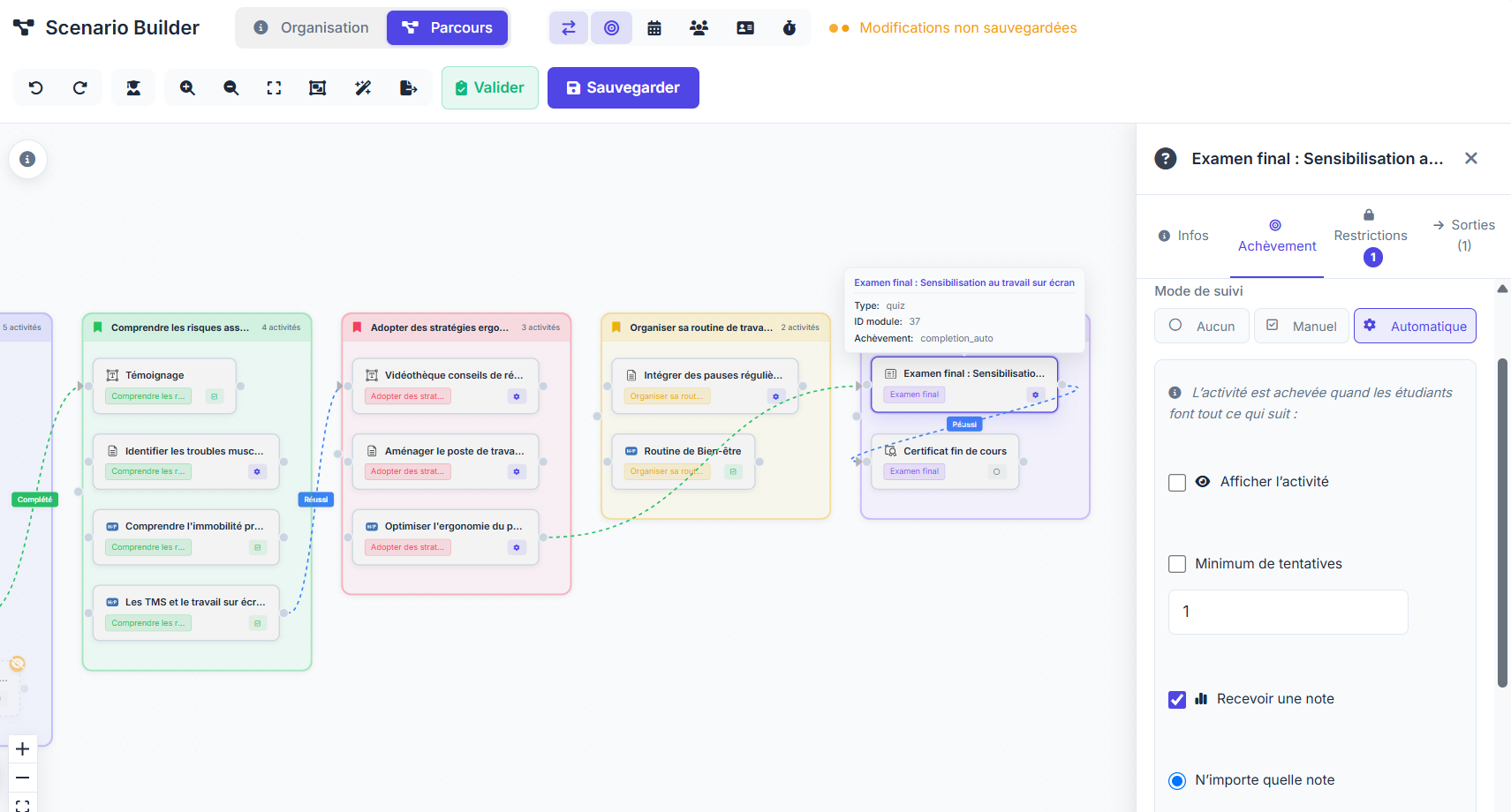Click the users group icon
1511x812 pixels.
coord(699,28)
